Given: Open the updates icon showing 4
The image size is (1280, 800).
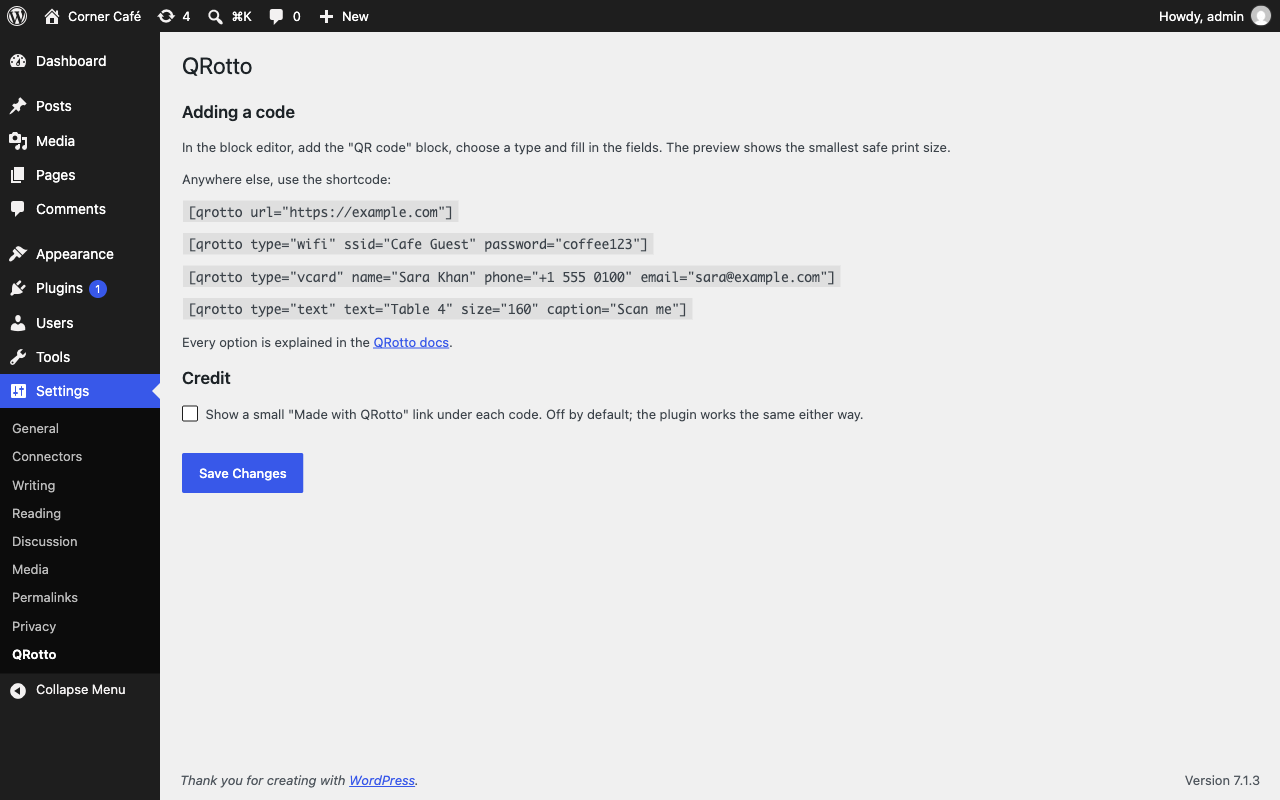Looking at the screenshot, I should coord(166,16).
